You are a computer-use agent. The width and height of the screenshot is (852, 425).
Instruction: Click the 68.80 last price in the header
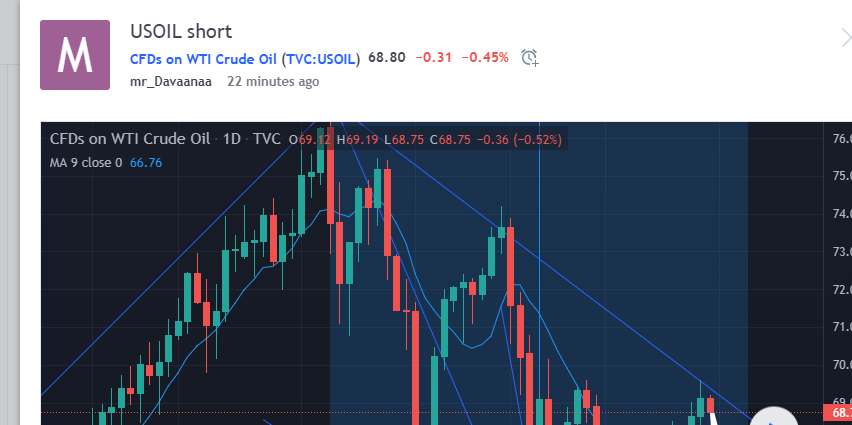pyautogui.click(x=387, y=58)
